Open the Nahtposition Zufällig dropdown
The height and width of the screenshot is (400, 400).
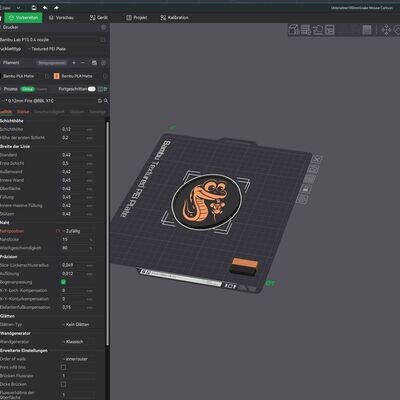[x=79, y=231]
